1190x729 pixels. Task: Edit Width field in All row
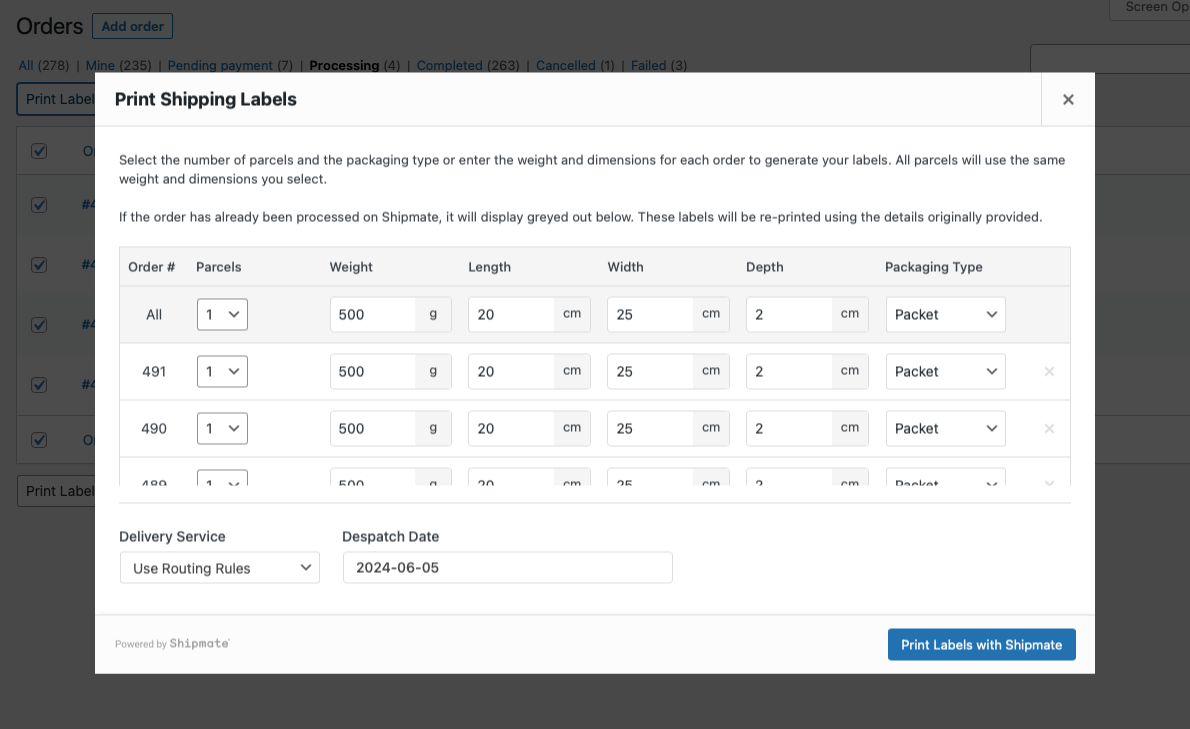tap(651, 314)
